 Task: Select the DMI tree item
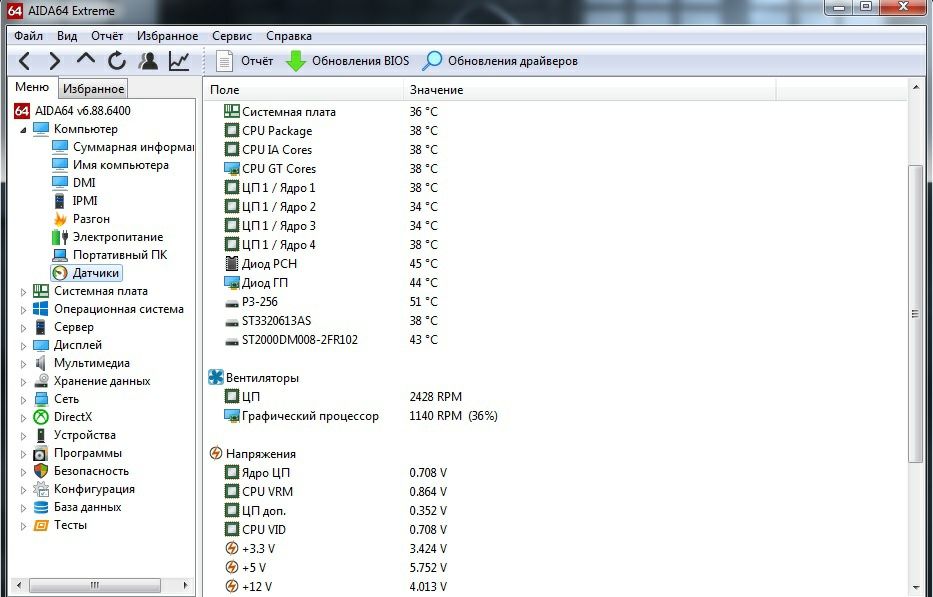tap(74, 183)
